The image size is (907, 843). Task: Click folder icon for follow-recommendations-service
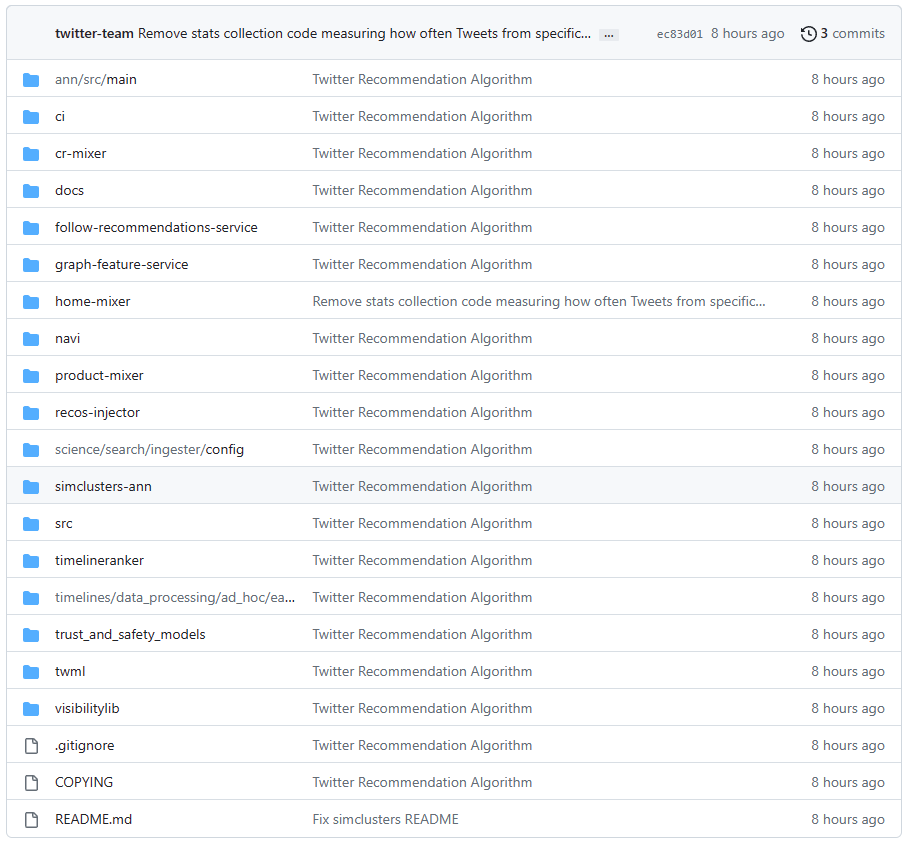31,228
